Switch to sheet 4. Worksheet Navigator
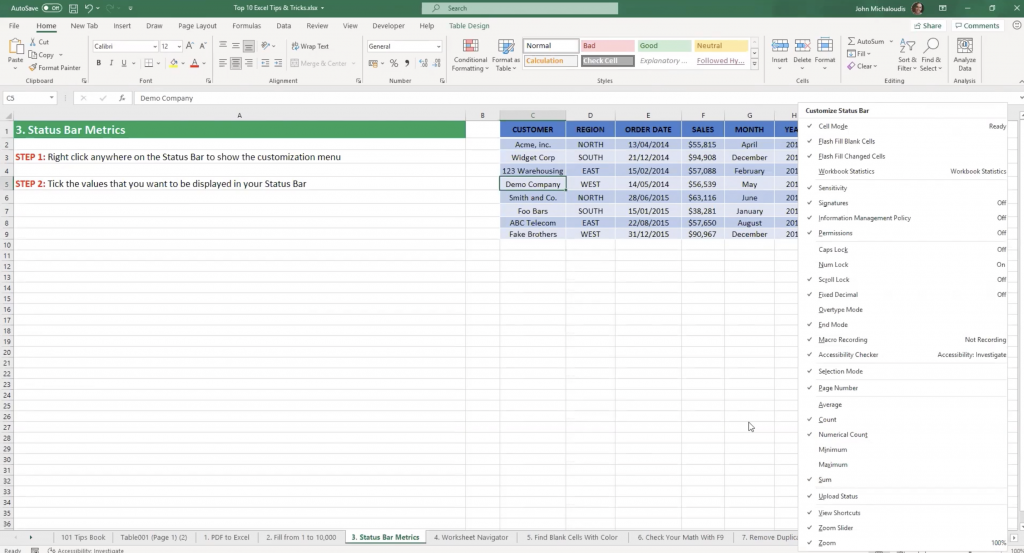Viewport: 1024px width, 553px height. coord(471,537)
